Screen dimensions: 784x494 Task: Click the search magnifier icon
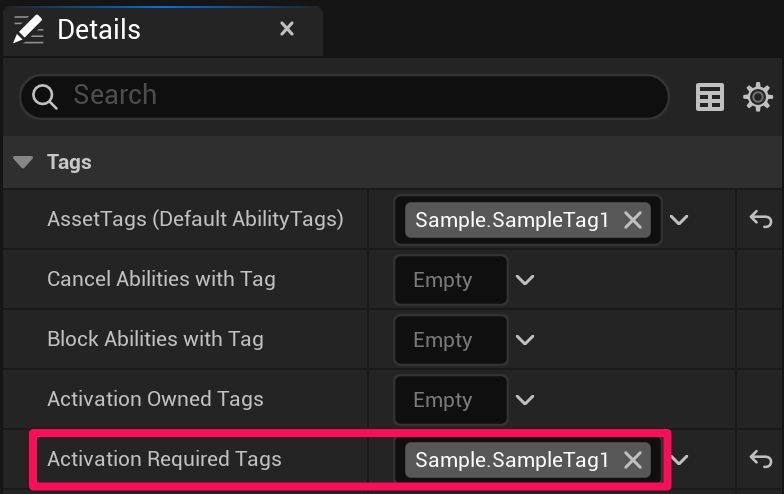45,97
